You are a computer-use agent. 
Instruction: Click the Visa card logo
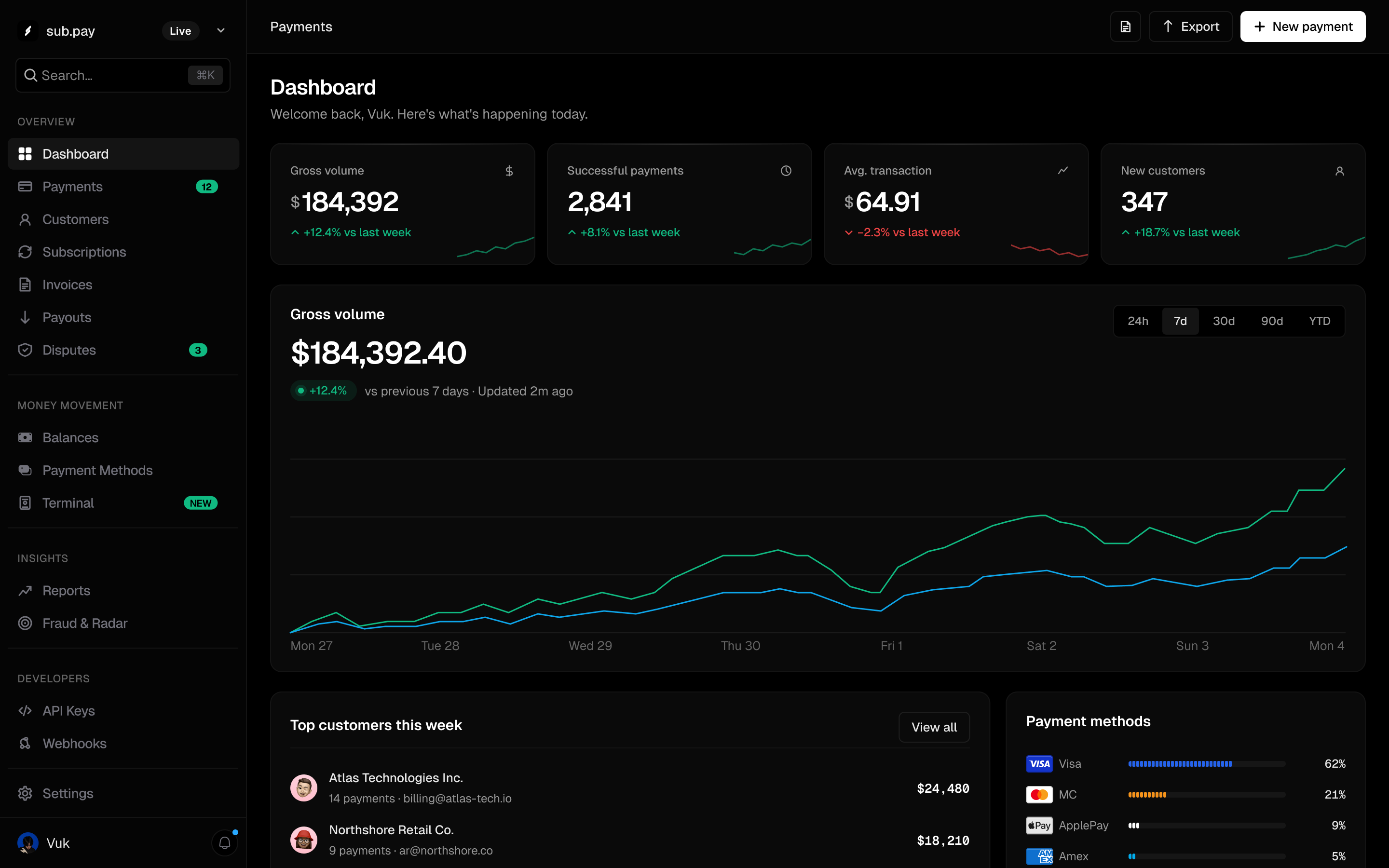coord(1039,763)
